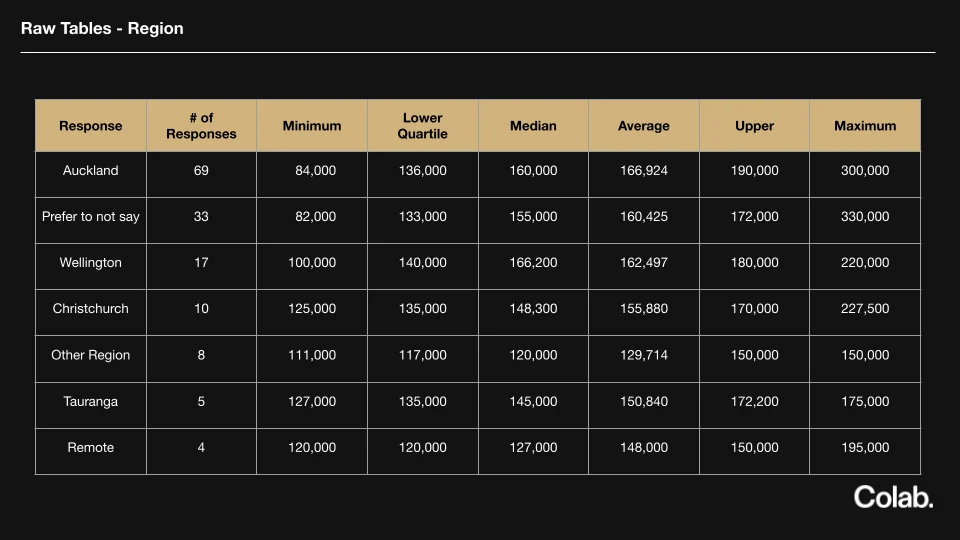Select the Auckland row label

[x=91, y=171]
